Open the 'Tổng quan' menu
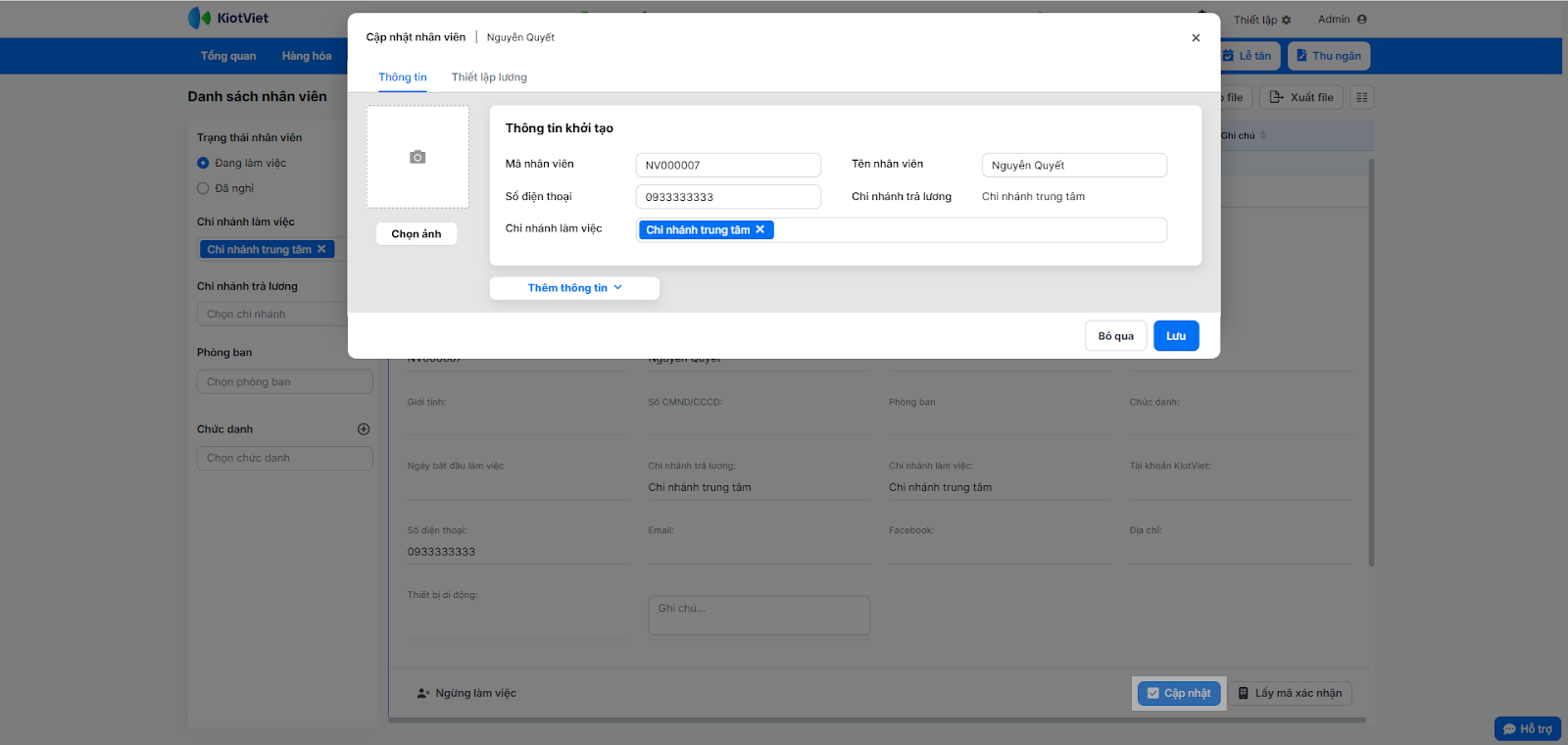The height and width of the screenshot is (745, 1568). (228, 56)
